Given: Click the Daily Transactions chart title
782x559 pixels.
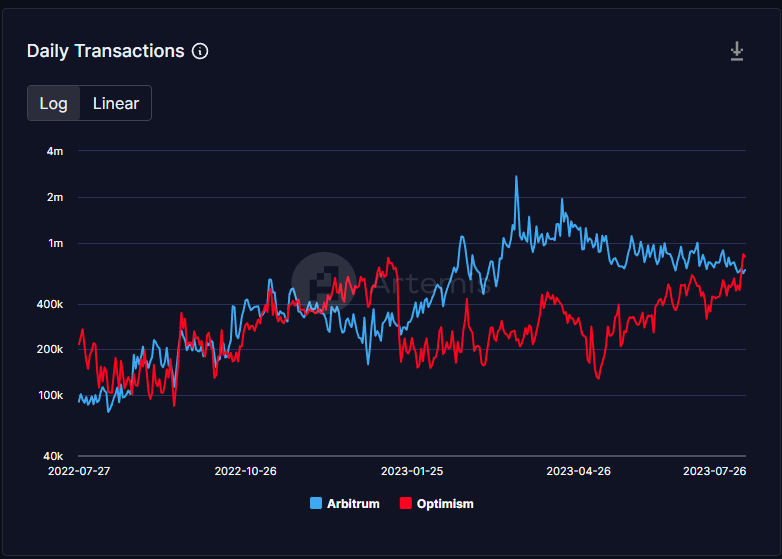Looking at the screenshot, I should 105,51.
